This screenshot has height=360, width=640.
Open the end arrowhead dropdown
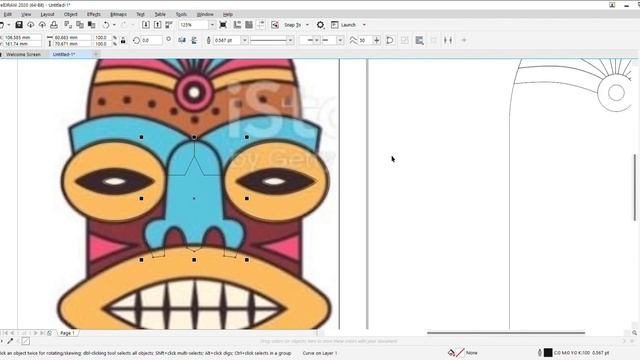pyautogui.click(x=340, y=40)
